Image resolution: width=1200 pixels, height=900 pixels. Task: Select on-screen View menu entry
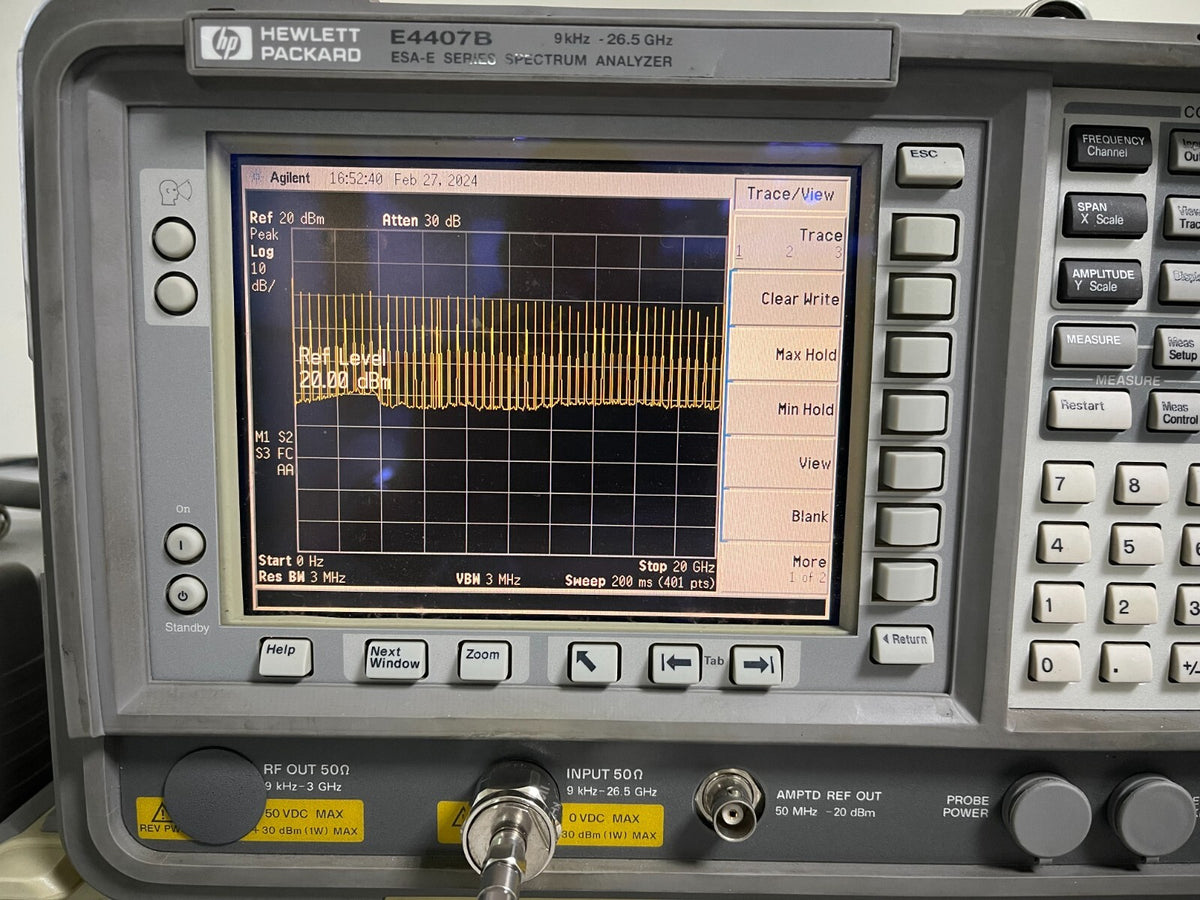[777, 463]
